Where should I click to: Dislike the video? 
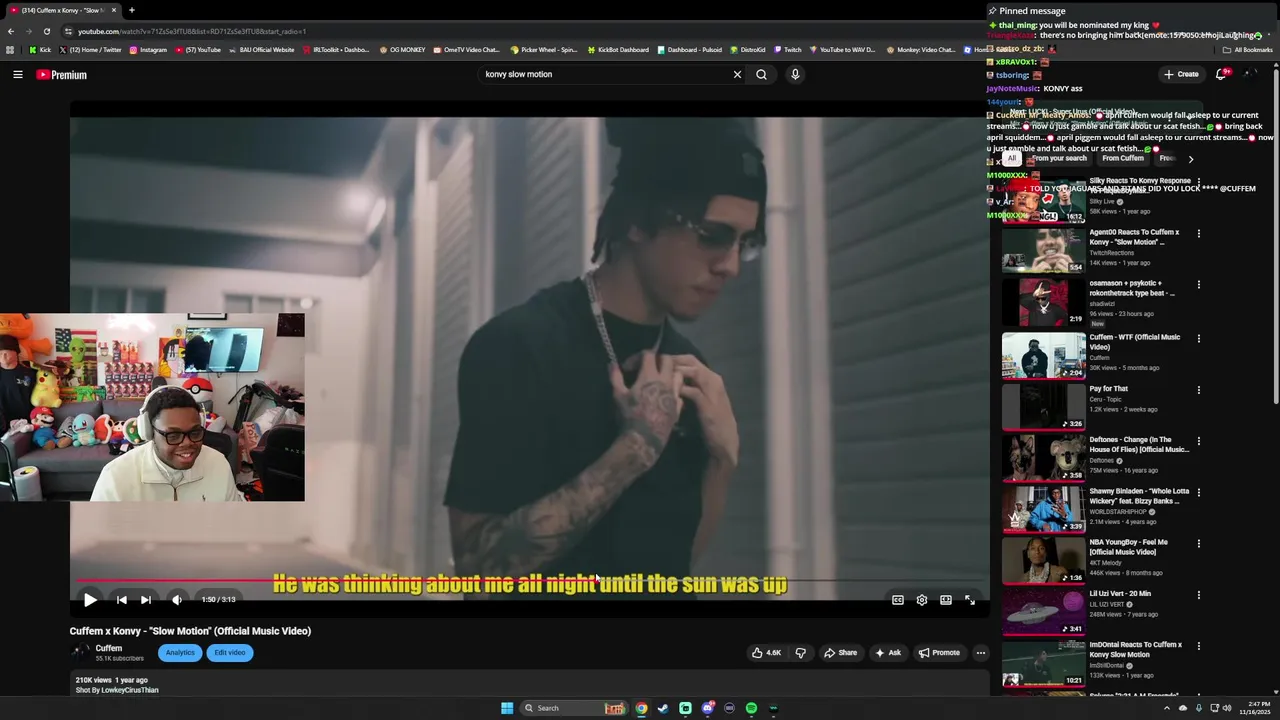(800, 653)
